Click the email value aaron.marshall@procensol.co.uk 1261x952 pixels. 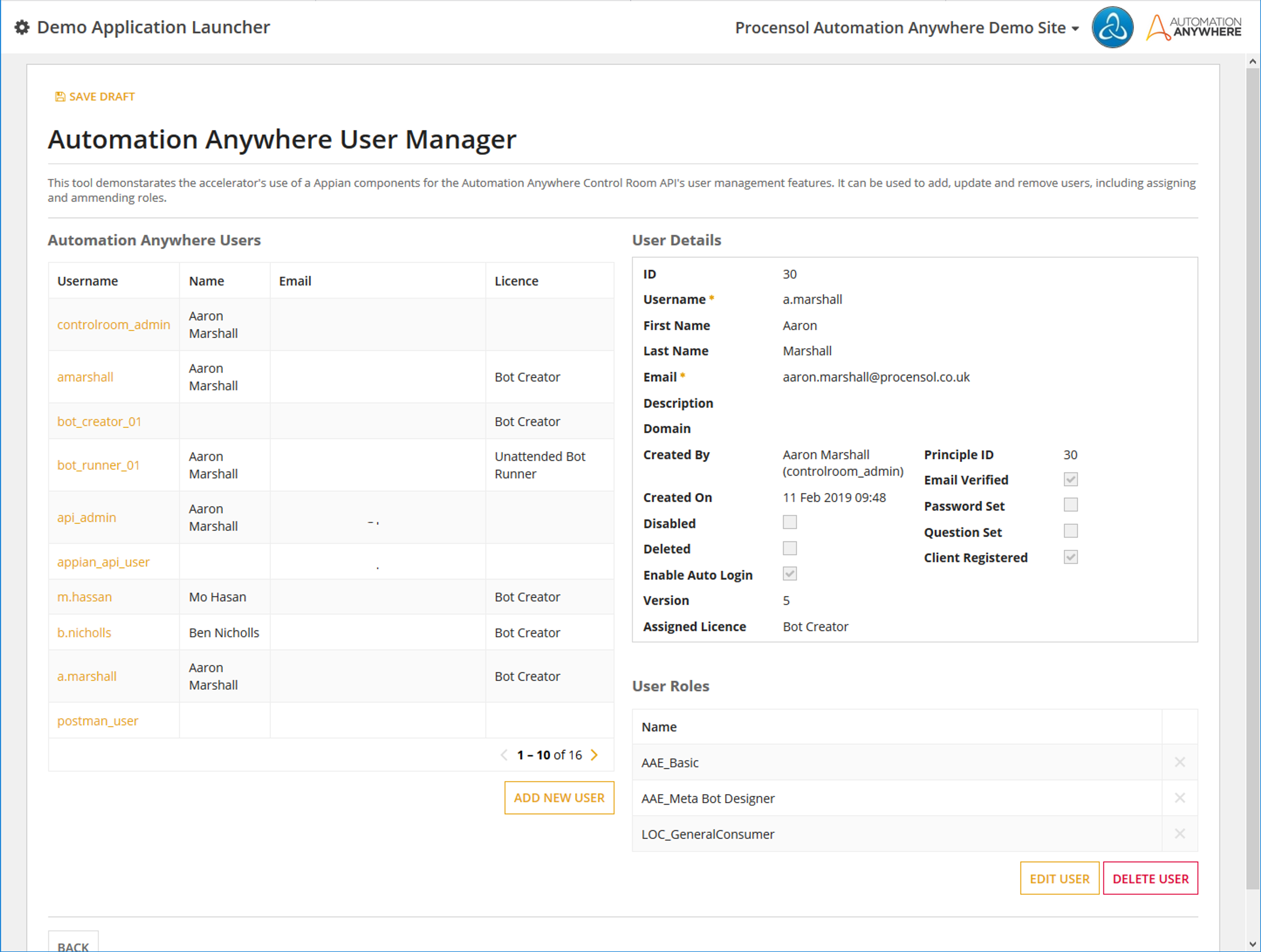875,377
